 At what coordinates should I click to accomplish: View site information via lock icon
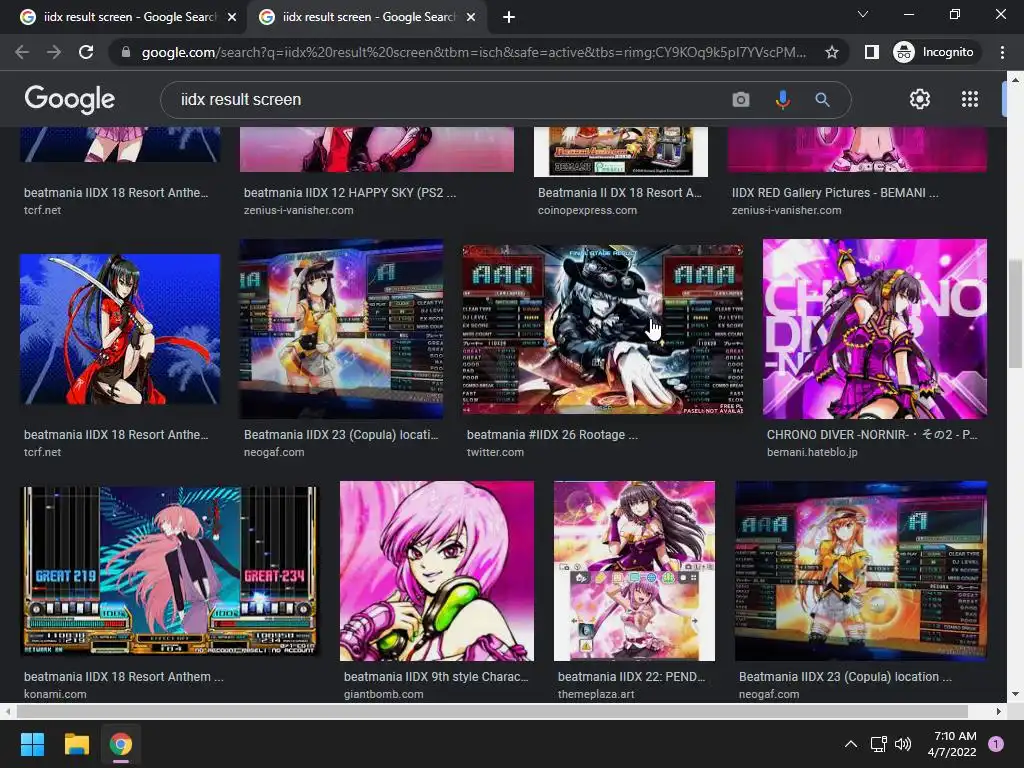[x=126, y=52]
